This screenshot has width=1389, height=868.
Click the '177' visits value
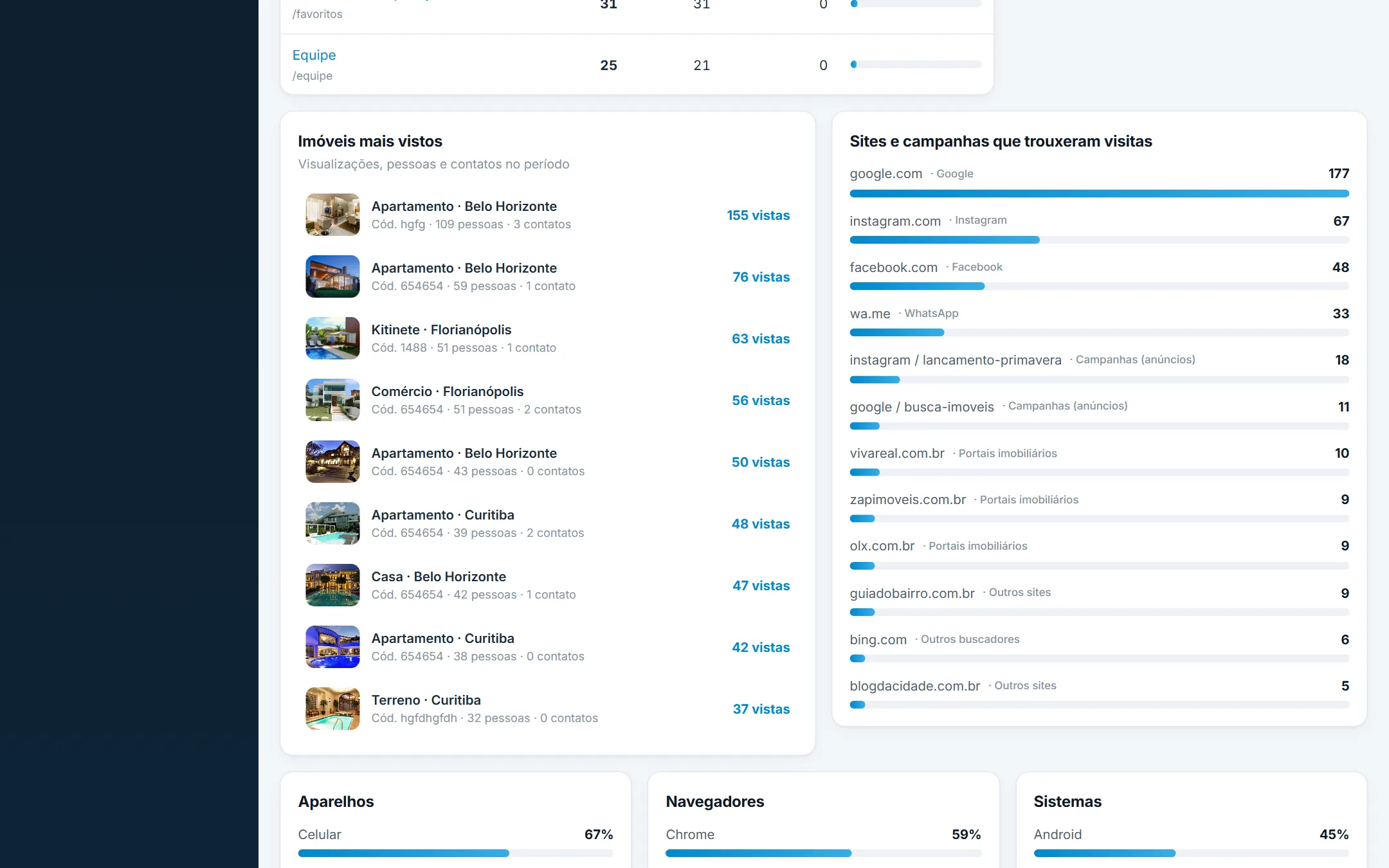click(x=1338, y=174)
